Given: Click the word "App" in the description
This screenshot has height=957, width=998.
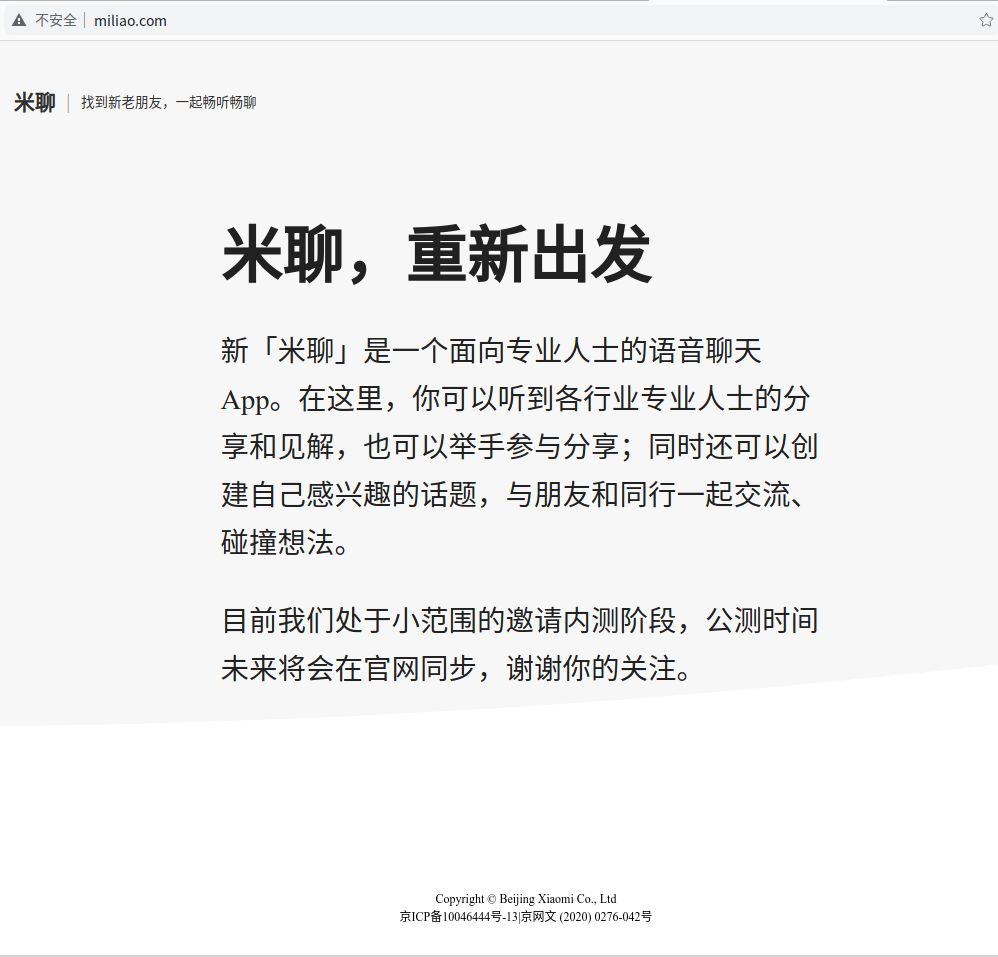Looking at the screenshot, I should tap(243, 399).
